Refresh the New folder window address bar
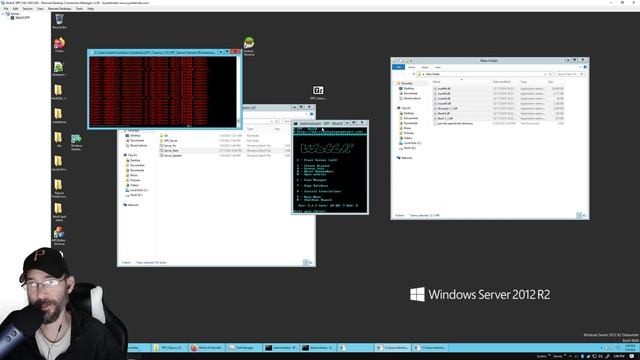 tap(550, 74)
